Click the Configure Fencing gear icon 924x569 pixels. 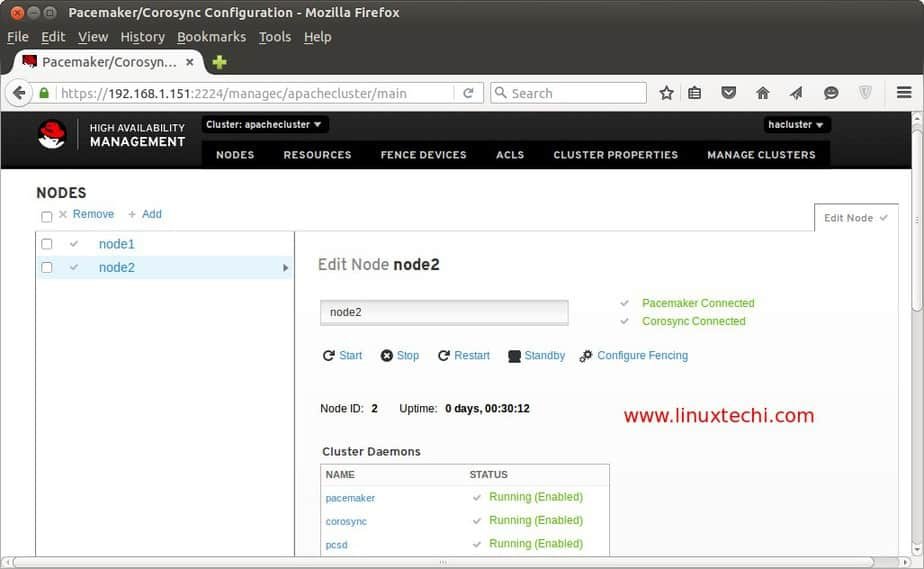[585, 356]
